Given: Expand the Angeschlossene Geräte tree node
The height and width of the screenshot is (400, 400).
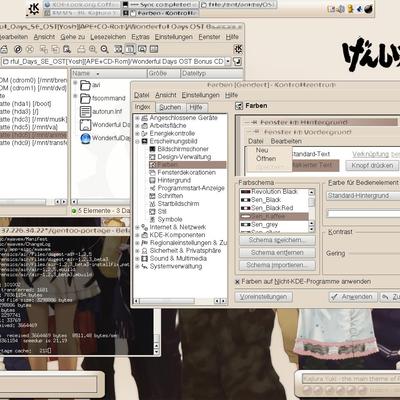Looking at the screenshot, I should pyautogui.click(x=137, y=118).
